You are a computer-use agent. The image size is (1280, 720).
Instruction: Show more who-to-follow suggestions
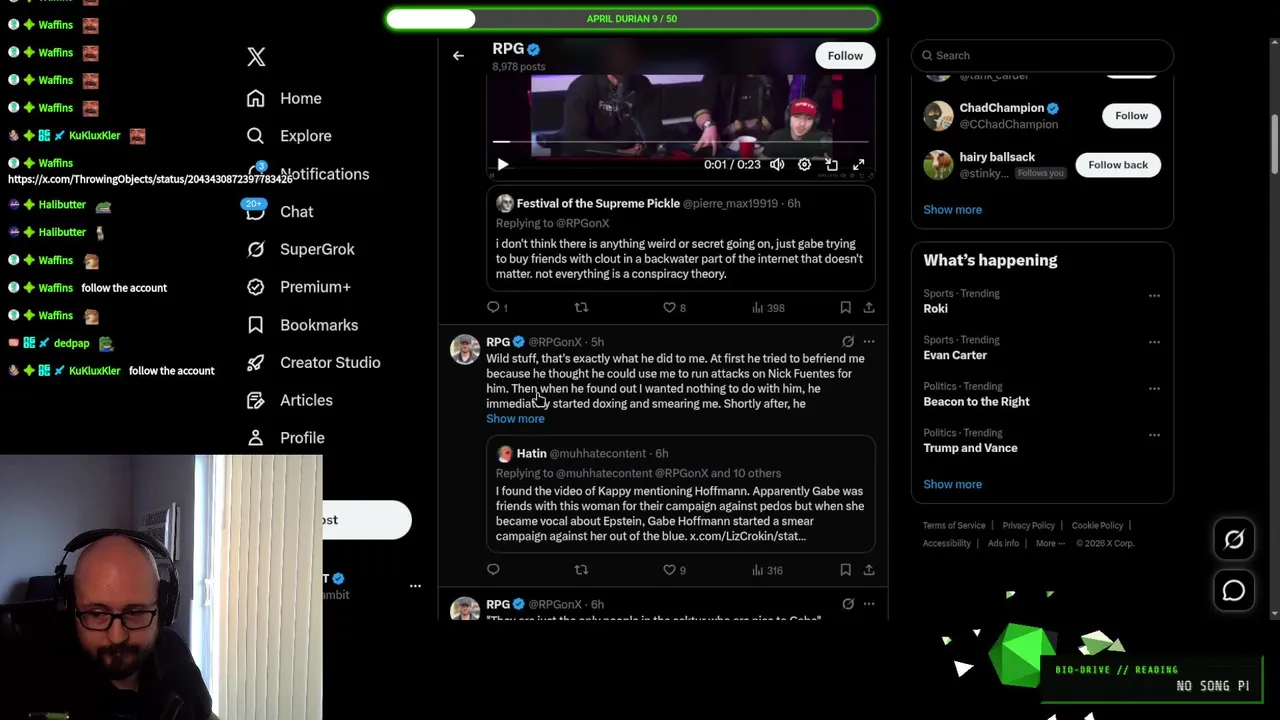pos(952,210)
